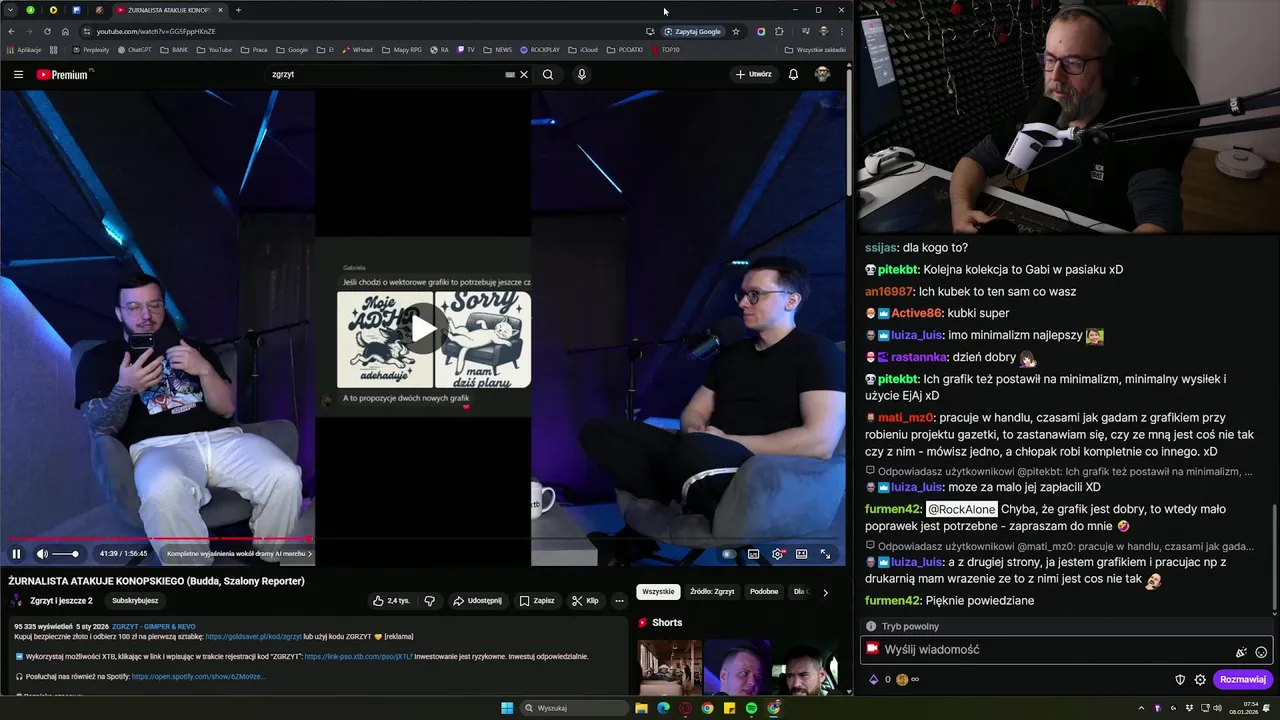Open chapter 'Kompletne wyjaśnienia wokół dramy AI merchu'

[x=239, y=554]
